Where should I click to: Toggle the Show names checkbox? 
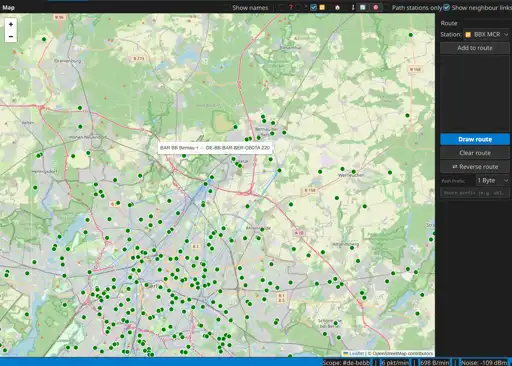pos(226,7)
